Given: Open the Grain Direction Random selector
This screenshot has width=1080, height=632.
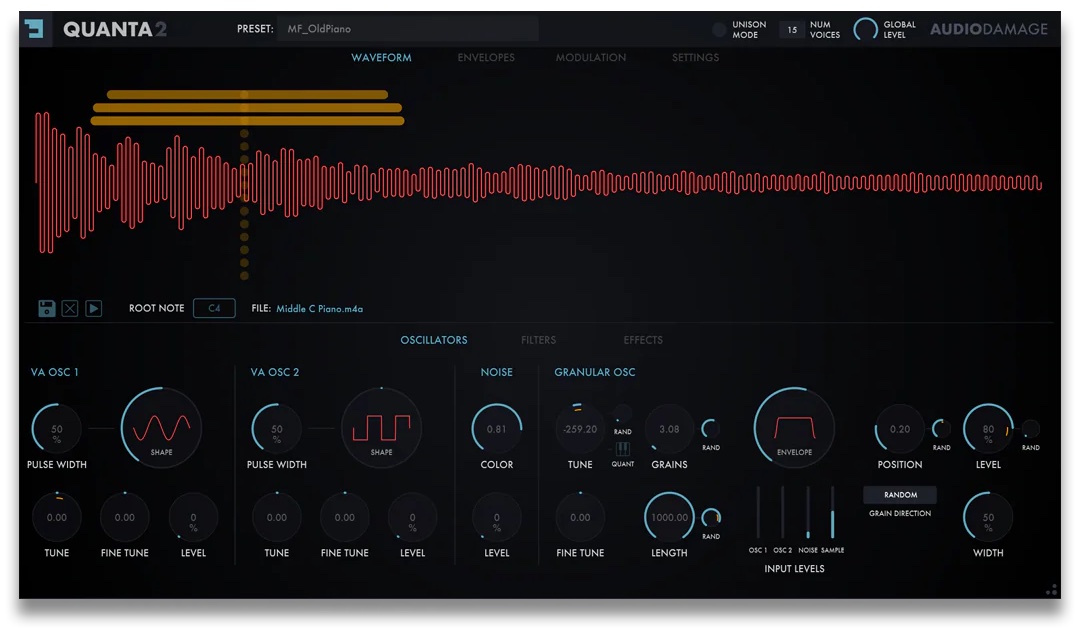Looking at the screenshot, I should point(900,495).
